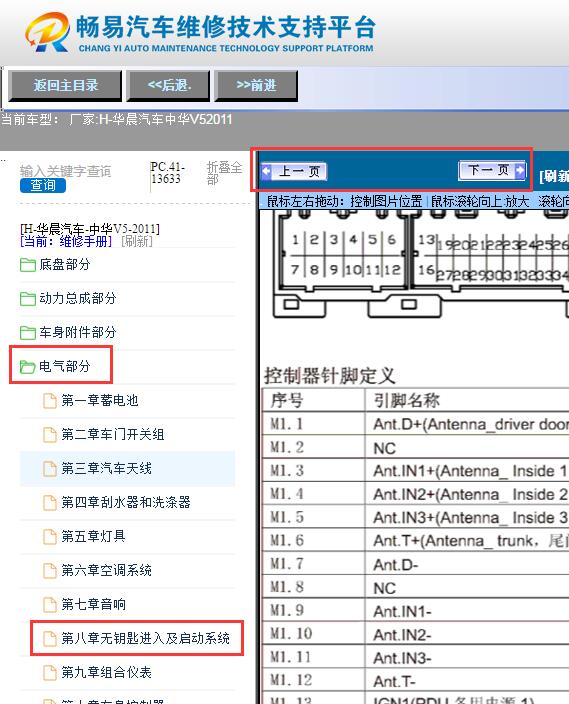Collapse the 电气部分 folder

[x=65, y=366]
